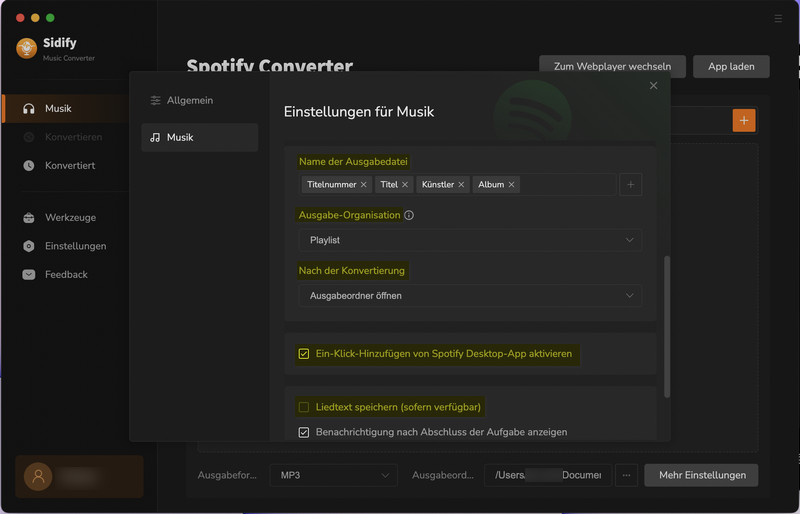Click the output folder path field

pos(548,475)
